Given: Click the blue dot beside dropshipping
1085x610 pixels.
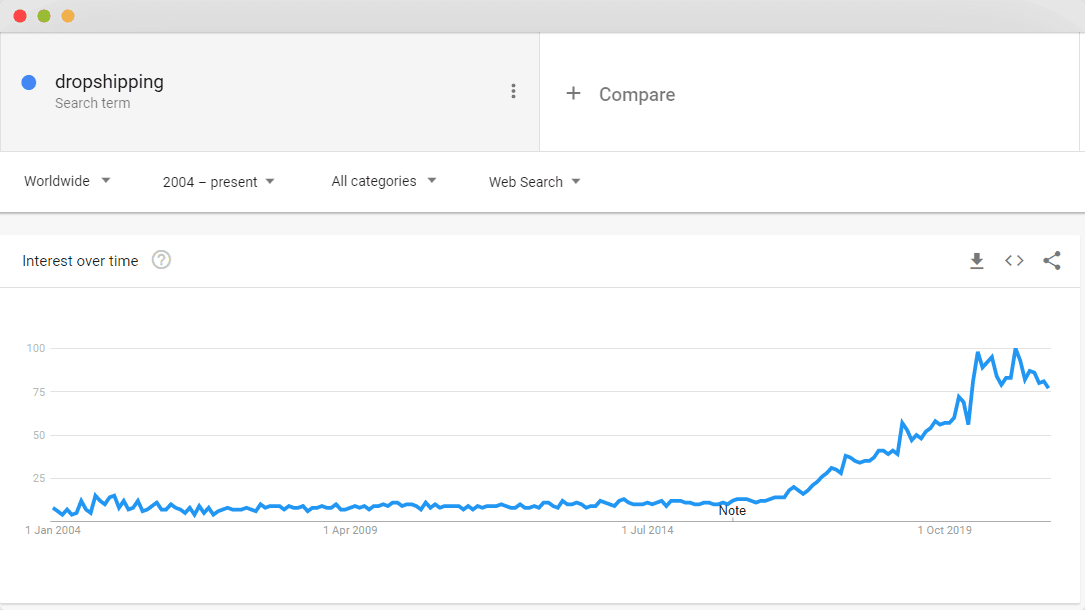Looking at the screenshot, I should [29, 83].
